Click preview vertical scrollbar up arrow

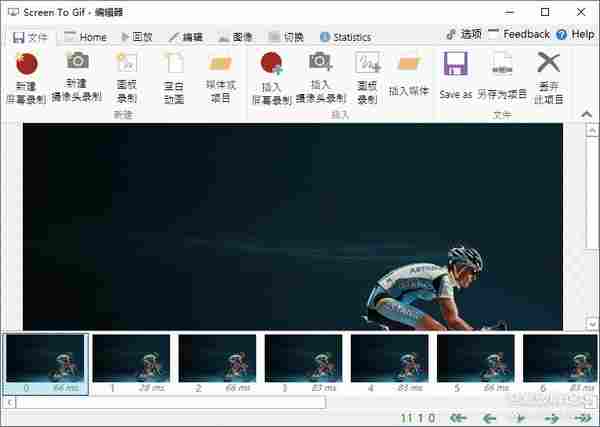coord(592,131)
